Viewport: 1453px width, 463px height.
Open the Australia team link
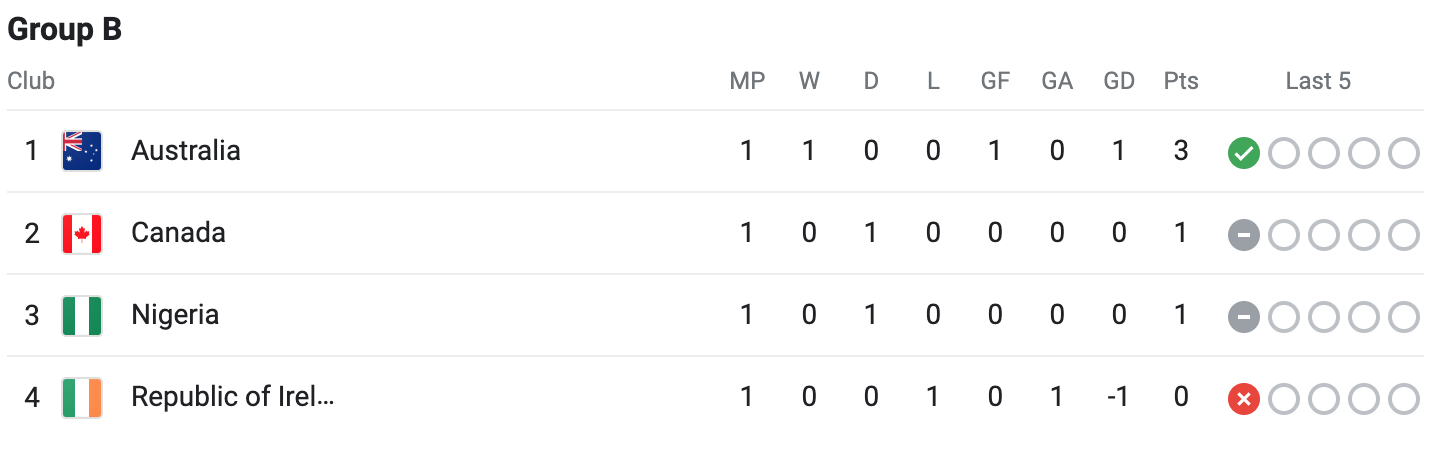coord(186,151)
